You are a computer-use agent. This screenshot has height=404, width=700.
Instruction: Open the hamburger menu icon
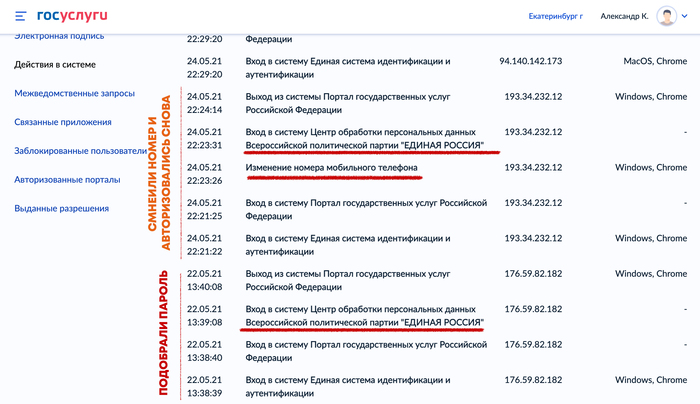[x=21, y=16]
